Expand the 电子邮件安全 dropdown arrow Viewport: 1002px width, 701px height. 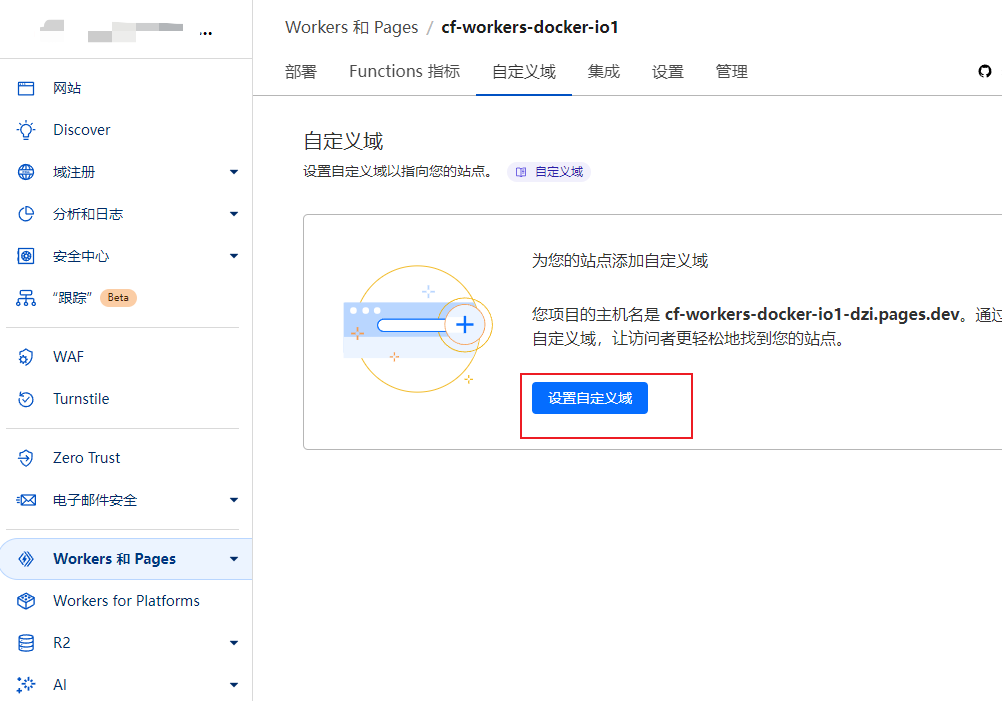click(x=234, y=500)
